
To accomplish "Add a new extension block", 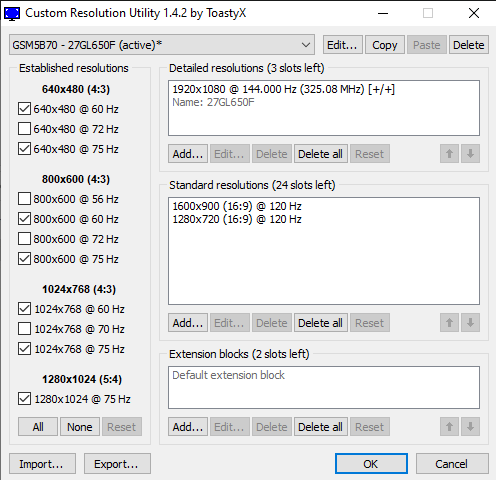I will click(188, 427).
